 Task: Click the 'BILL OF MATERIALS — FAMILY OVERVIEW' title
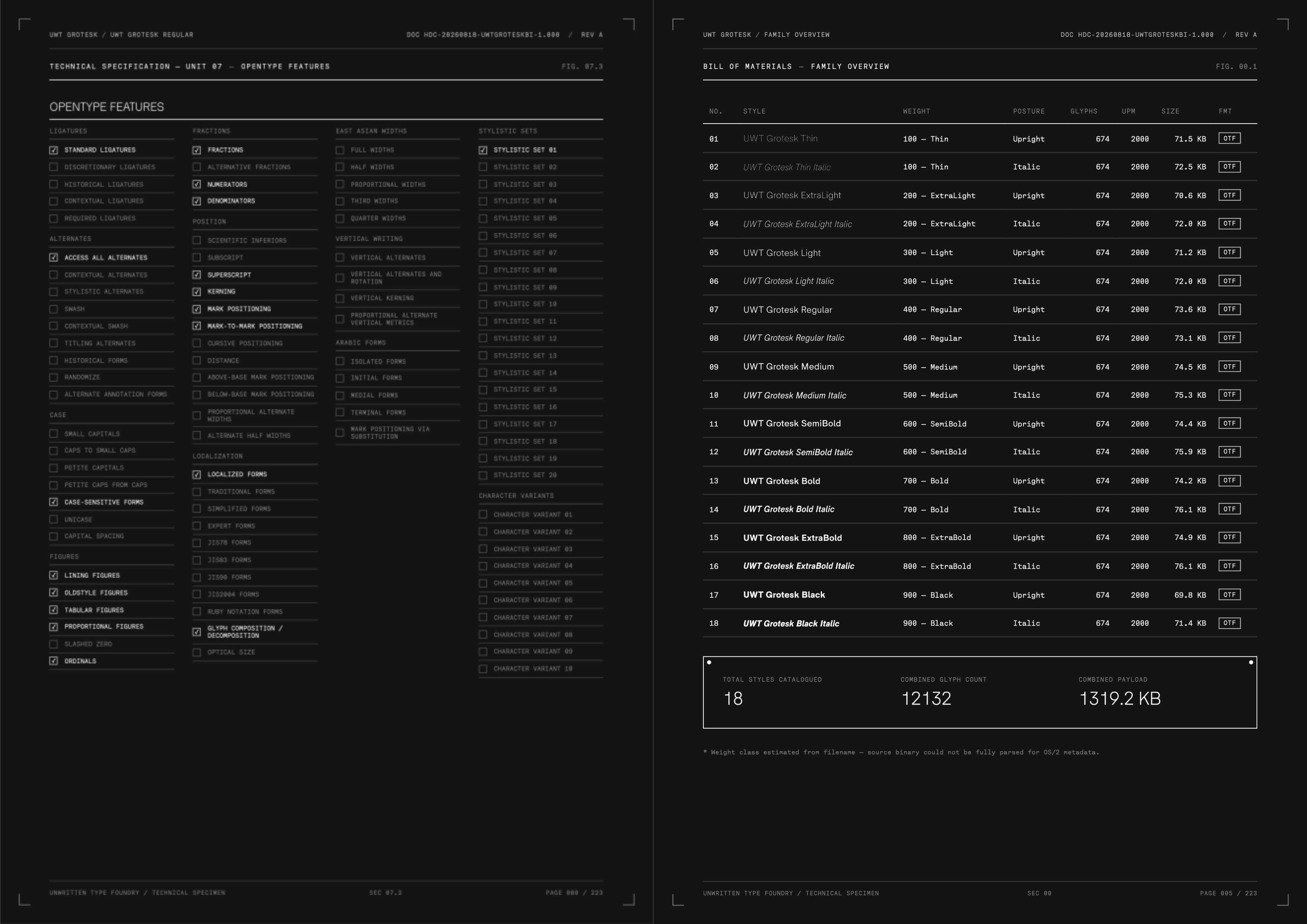(796, 67)
